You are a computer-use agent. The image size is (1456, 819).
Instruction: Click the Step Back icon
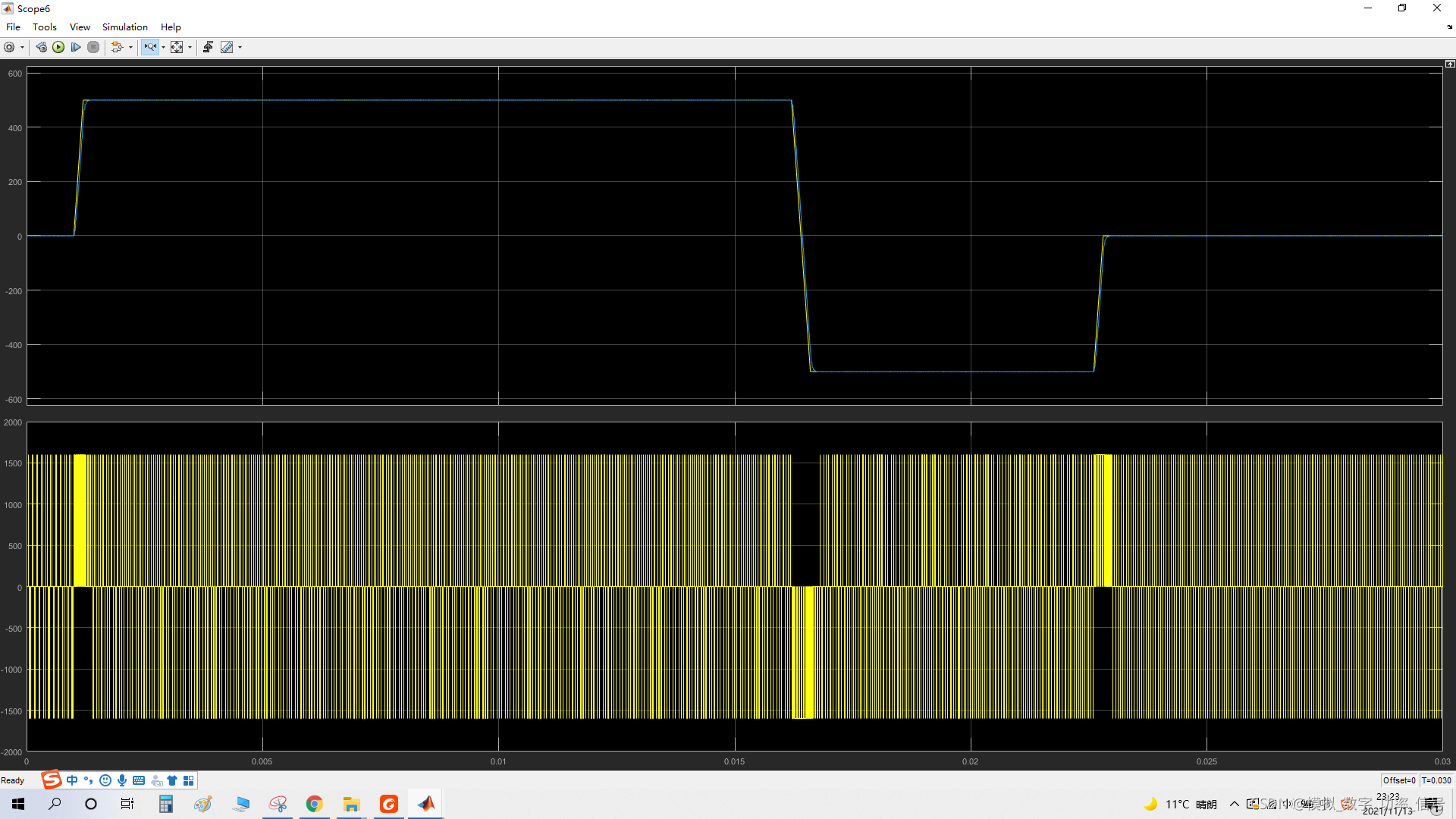tap(41, 47)
